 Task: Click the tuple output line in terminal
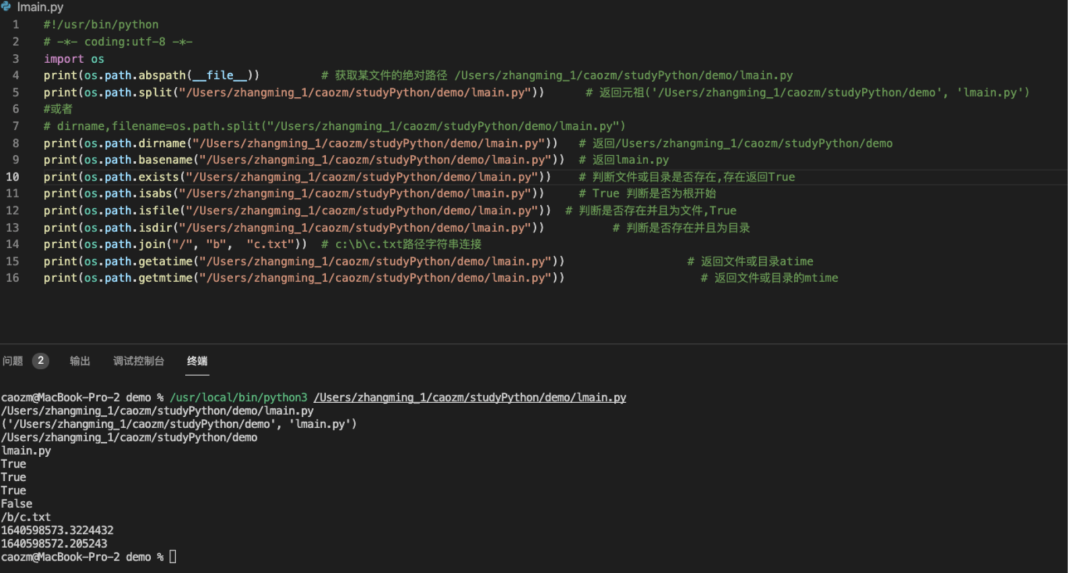click(179, 424)
